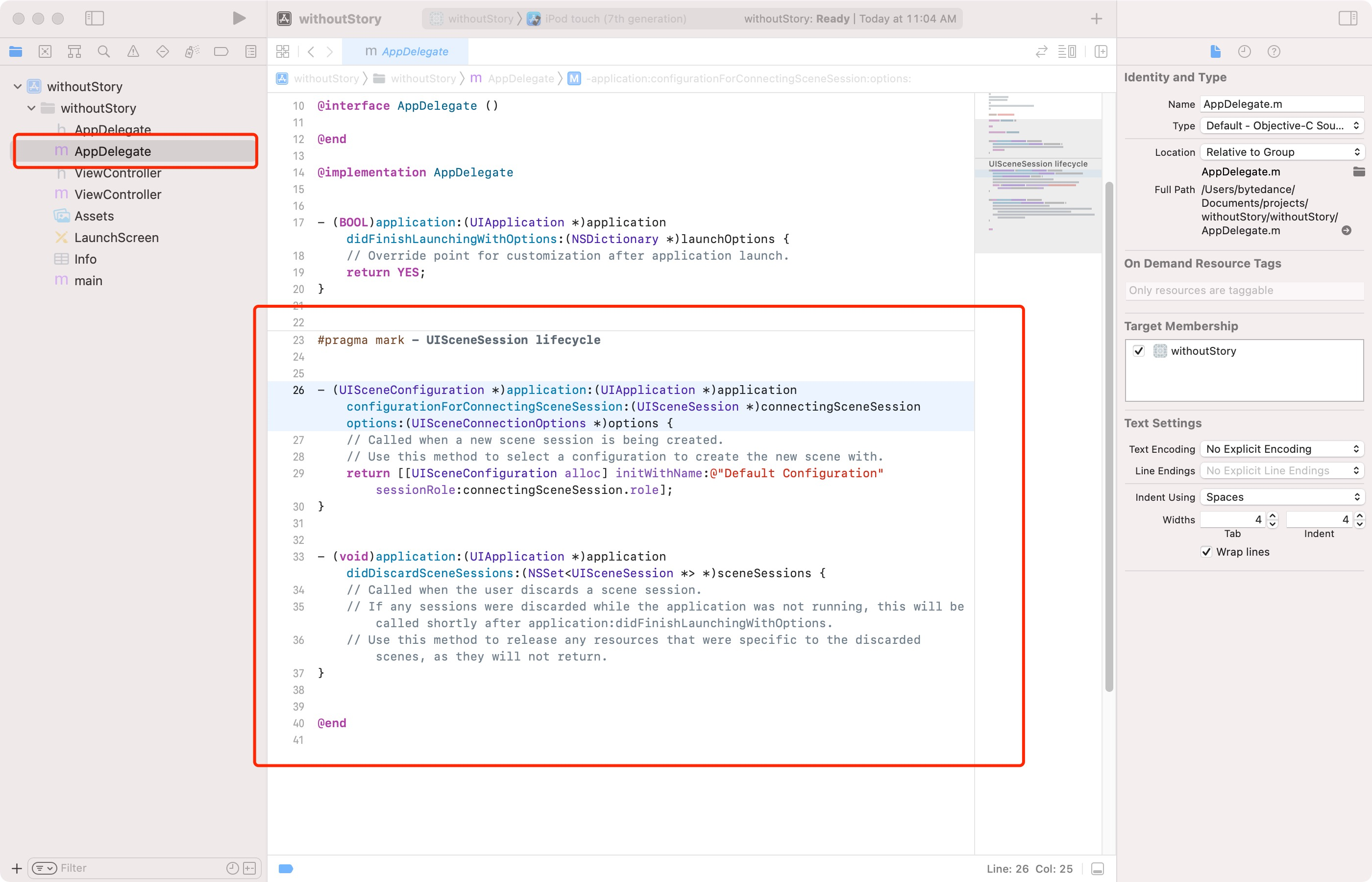Image resolution: width=1372 pixels, height=882 pixels.
Task: Collapse the withoutStory project tree
Action: 17,86
